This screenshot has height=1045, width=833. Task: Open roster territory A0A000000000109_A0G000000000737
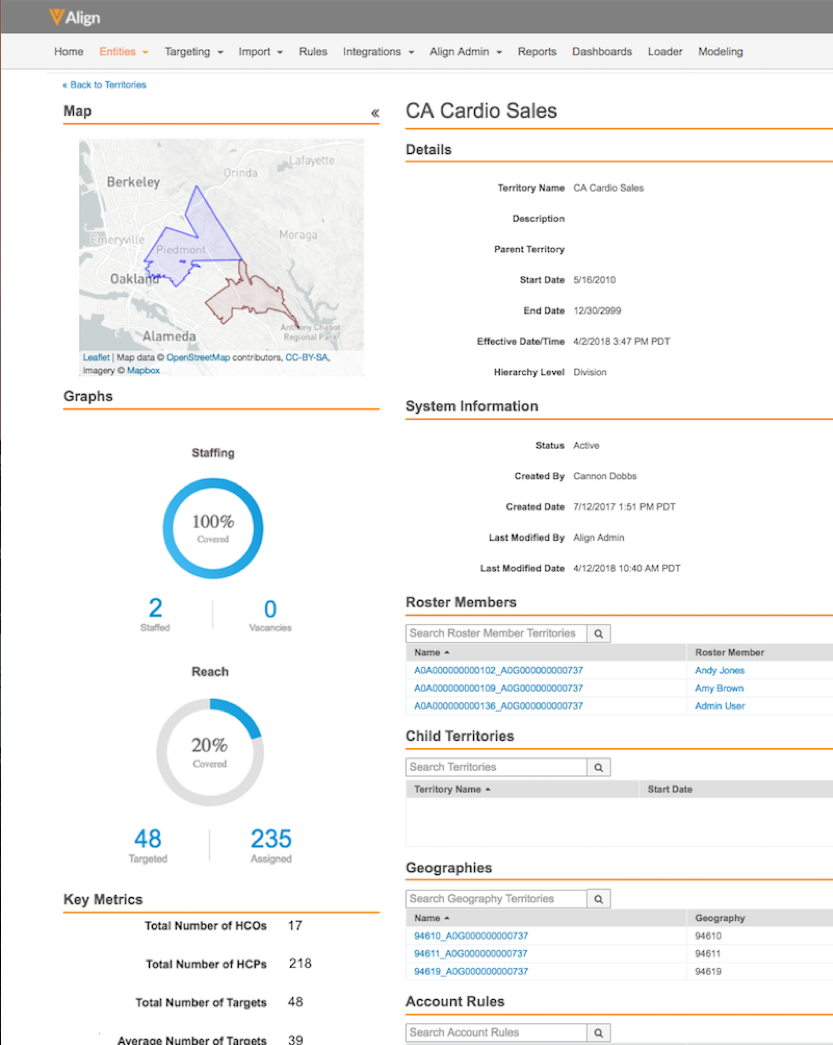click(498, 688)
